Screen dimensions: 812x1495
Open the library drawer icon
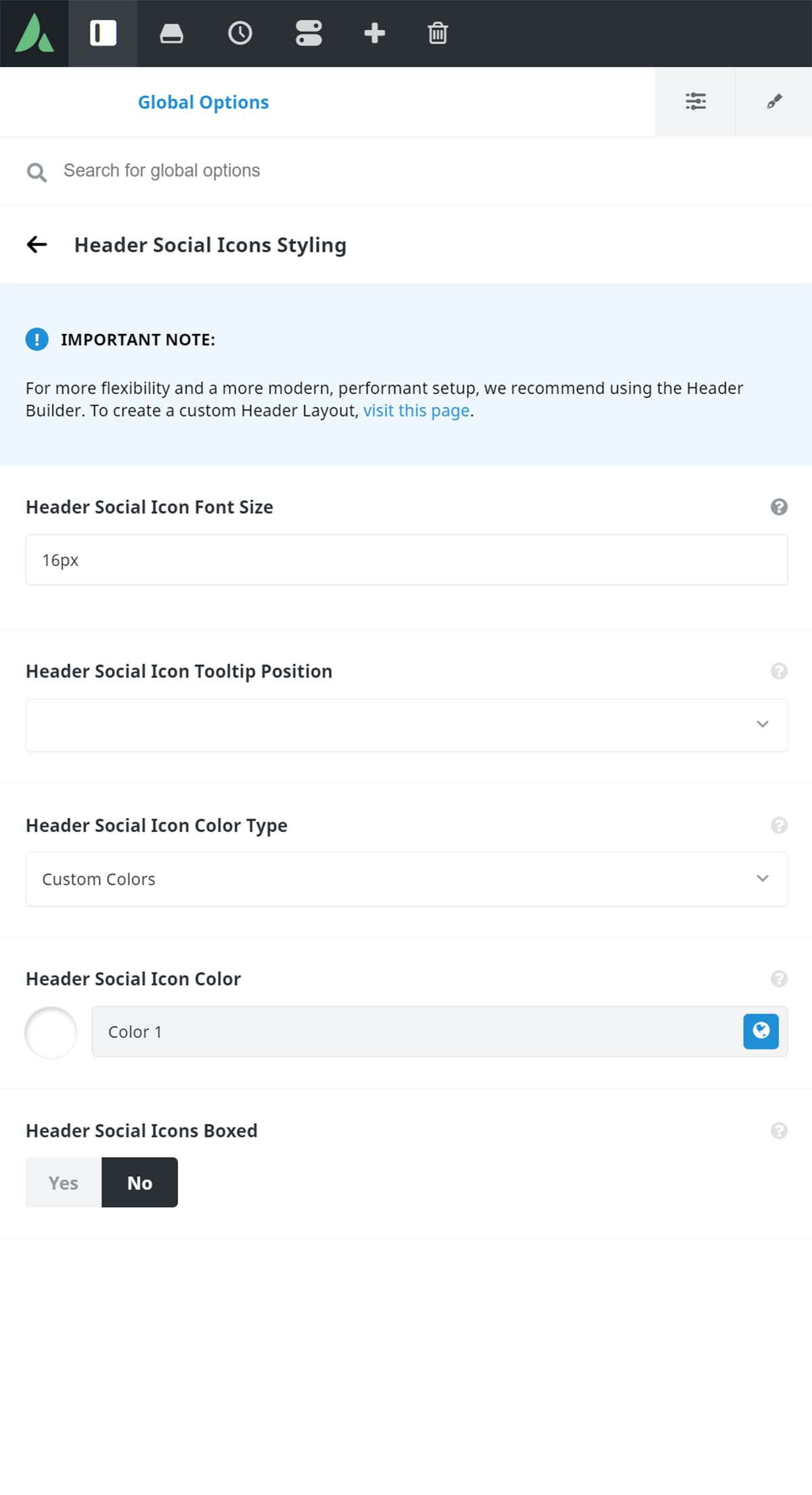(x=171, y=33)
